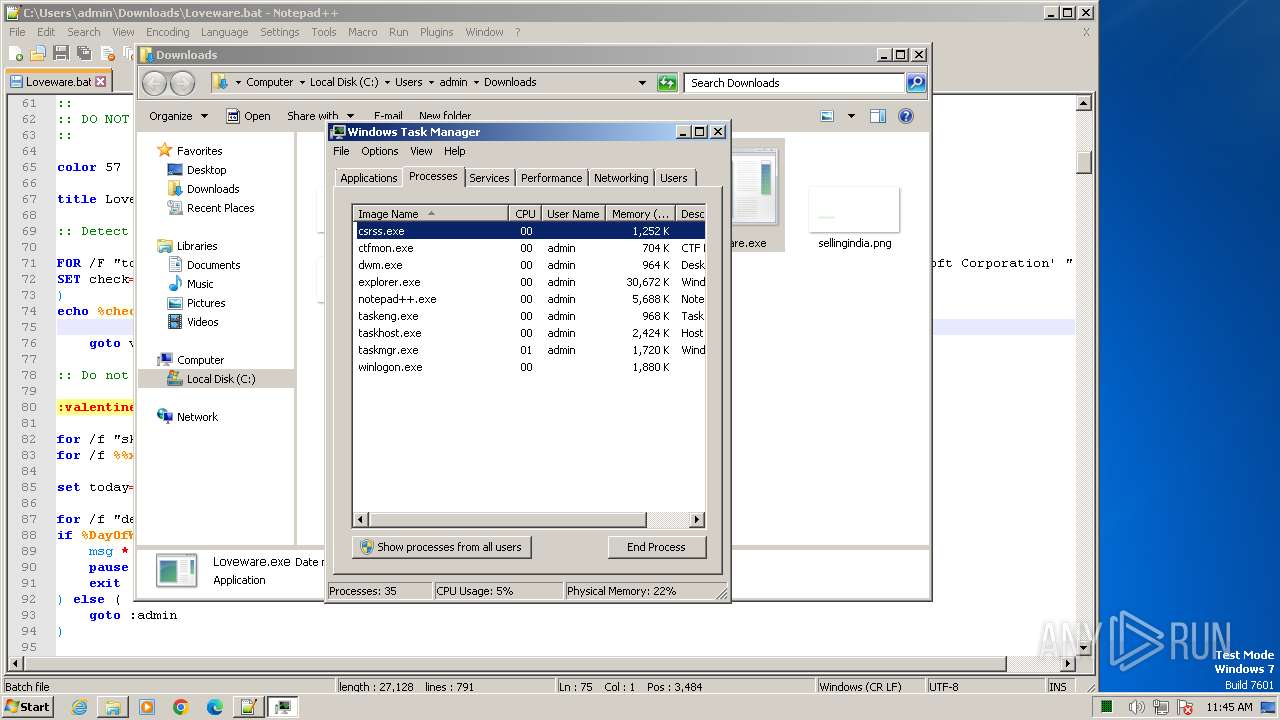Go forward with Explorer's Forward arrow

tap(182, 83)
